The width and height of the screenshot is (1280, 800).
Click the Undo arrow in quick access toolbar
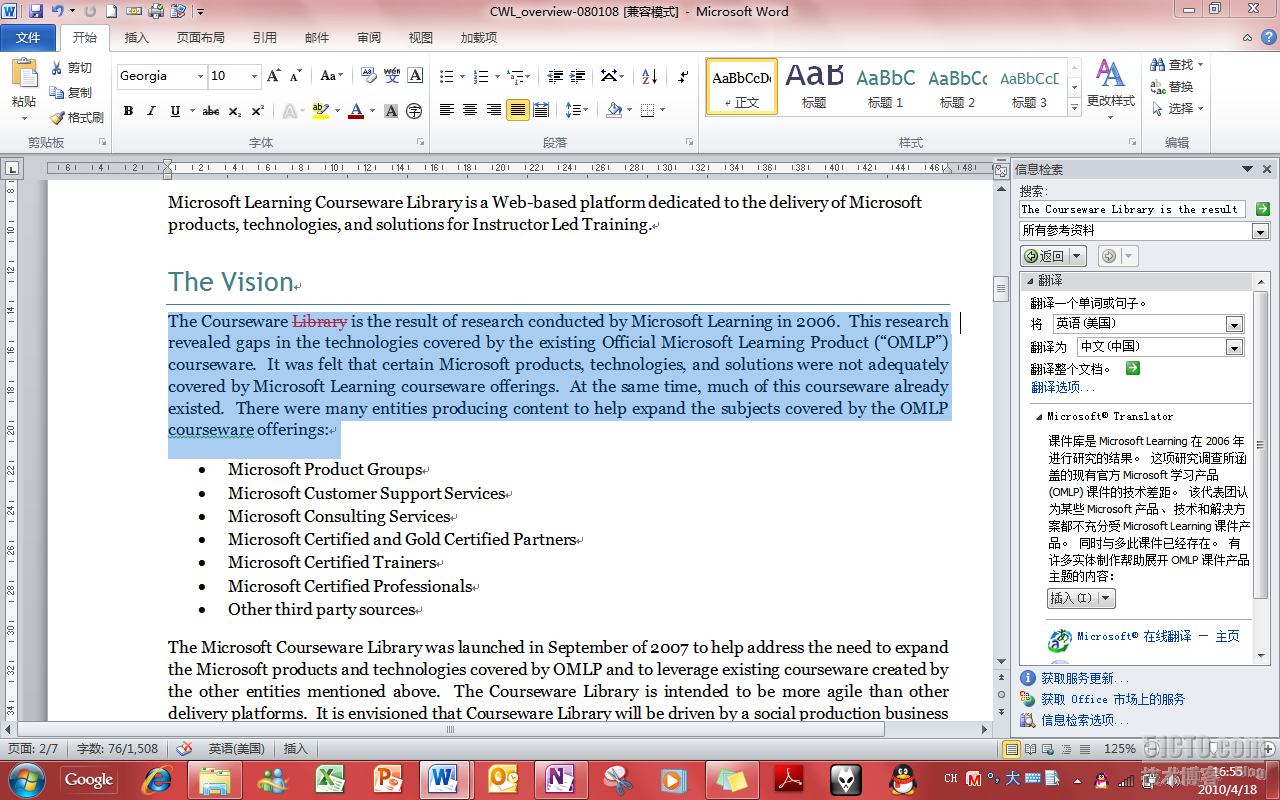58,11
